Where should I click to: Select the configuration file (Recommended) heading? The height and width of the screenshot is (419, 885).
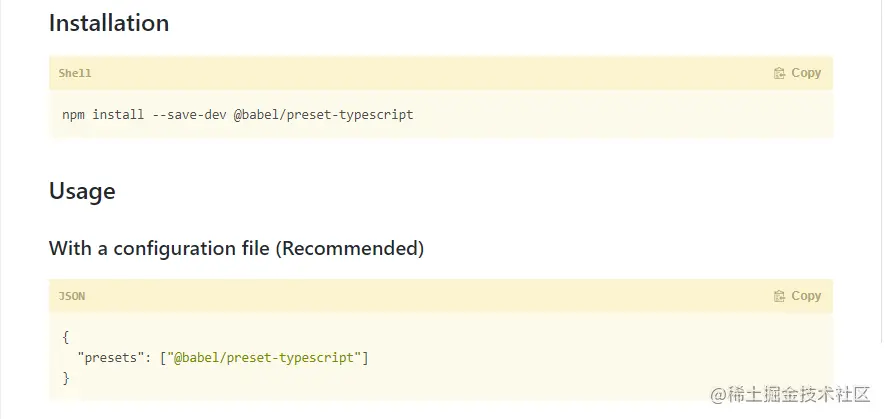(236, 248)
